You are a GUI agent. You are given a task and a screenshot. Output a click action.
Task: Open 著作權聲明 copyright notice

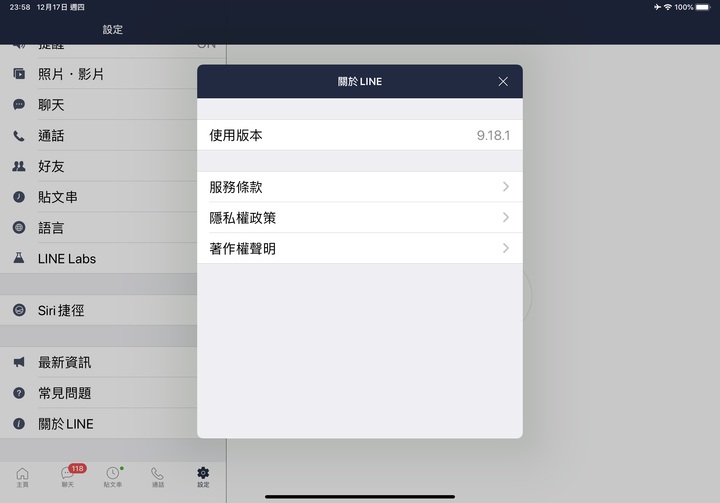click(360, 249)
